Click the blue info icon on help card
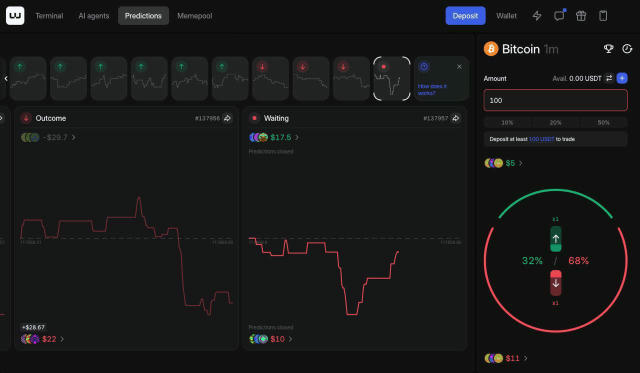The image size is (640, 373). coord(424,67)
